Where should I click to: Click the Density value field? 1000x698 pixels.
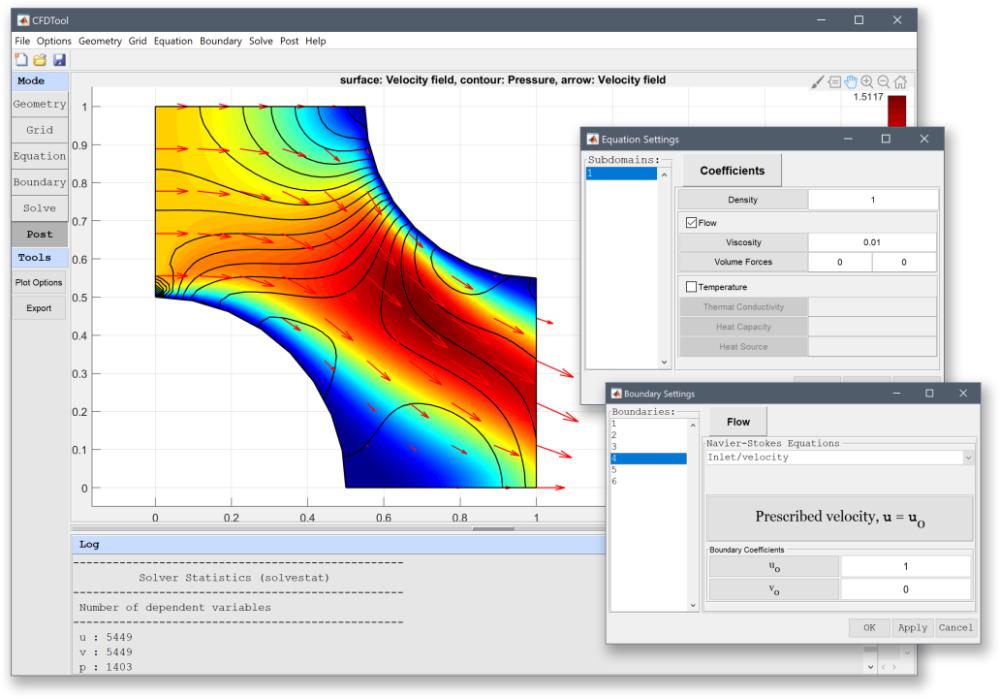[x=873, y=200]
